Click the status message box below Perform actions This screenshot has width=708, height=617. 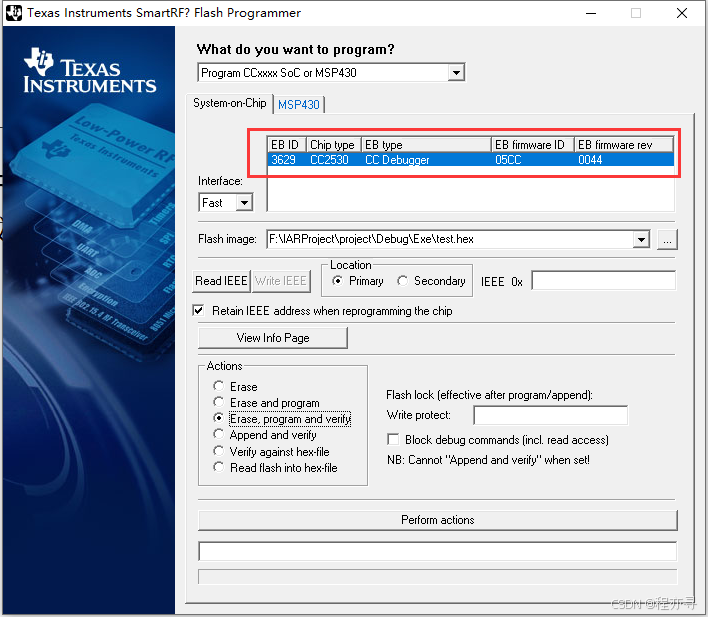pos(438,552)
